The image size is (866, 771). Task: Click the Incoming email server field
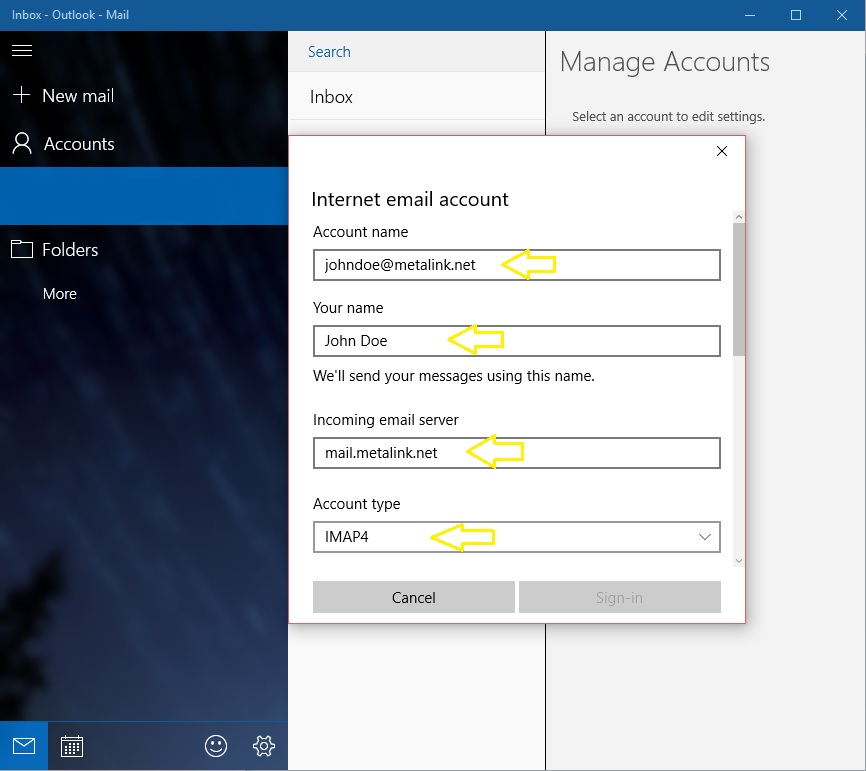click(516, 453)
